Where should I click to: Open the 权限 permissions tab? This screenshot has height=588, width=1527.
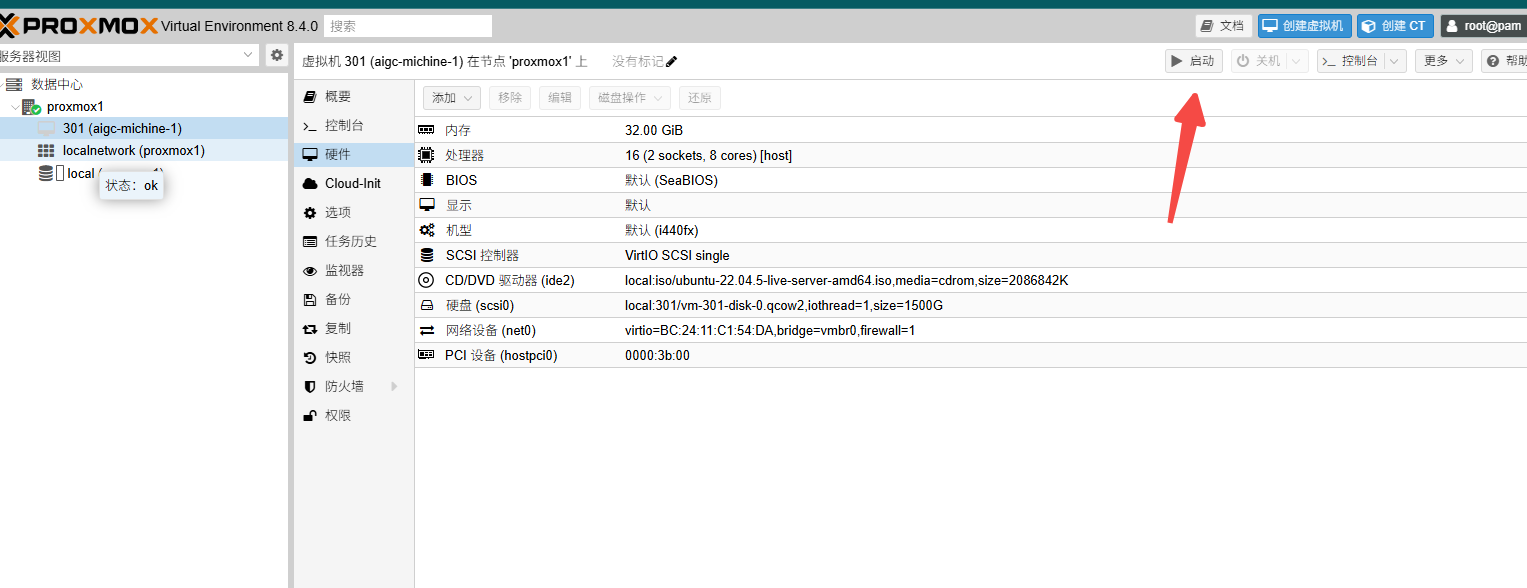354,415
